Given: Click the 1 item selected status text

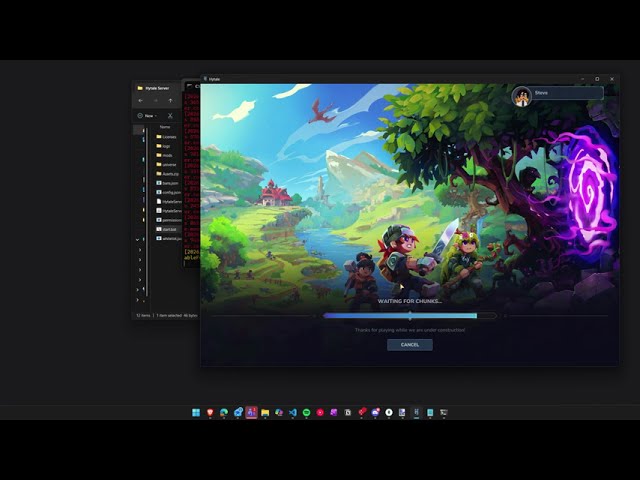Looking at the screenshot, I should pos(169,316).
